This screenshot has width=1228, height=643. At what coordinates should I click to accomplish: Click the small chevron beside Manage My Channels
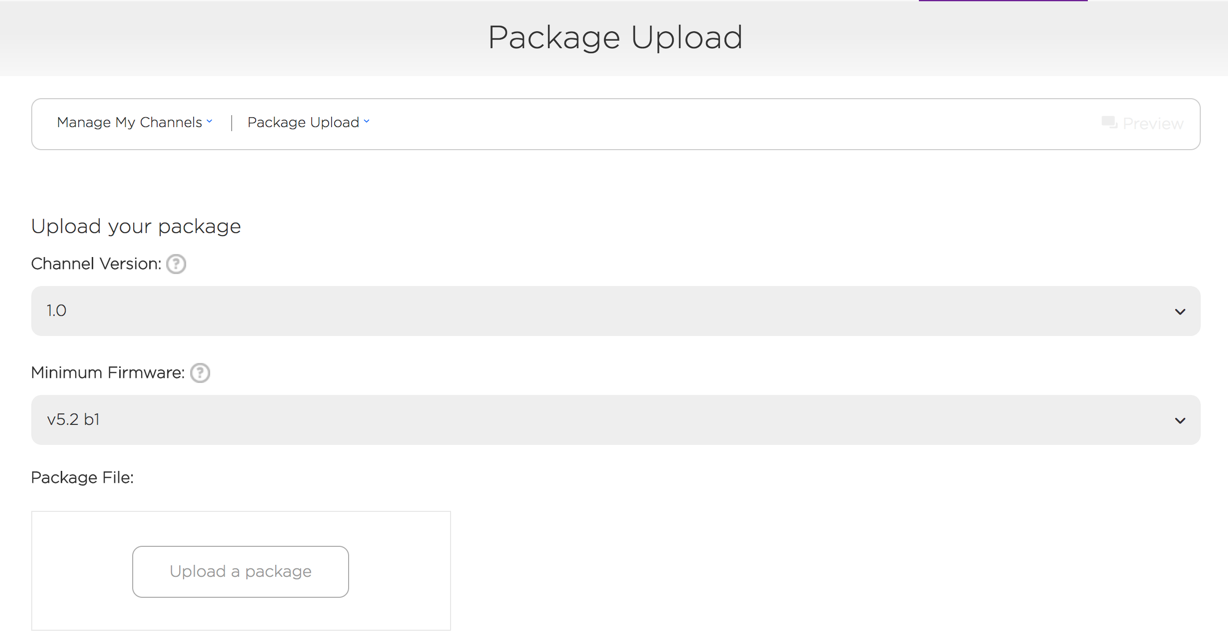(x=210, y=122)
